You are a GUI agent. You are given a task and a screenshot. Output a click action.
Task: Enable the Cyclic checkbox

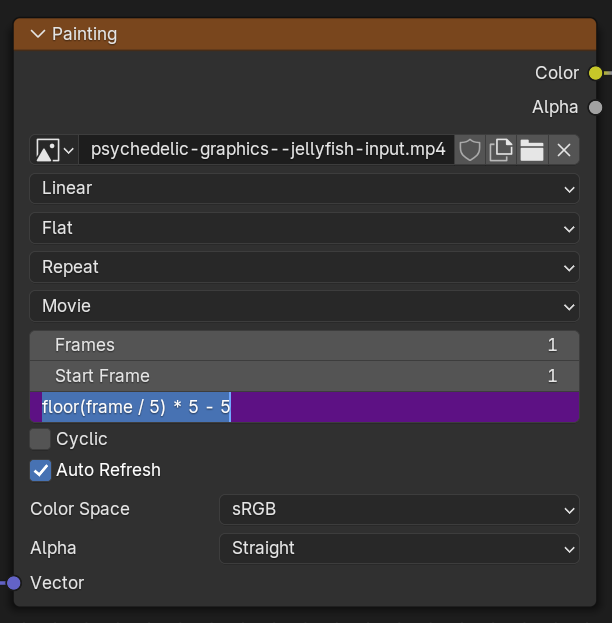pos(40,439)
